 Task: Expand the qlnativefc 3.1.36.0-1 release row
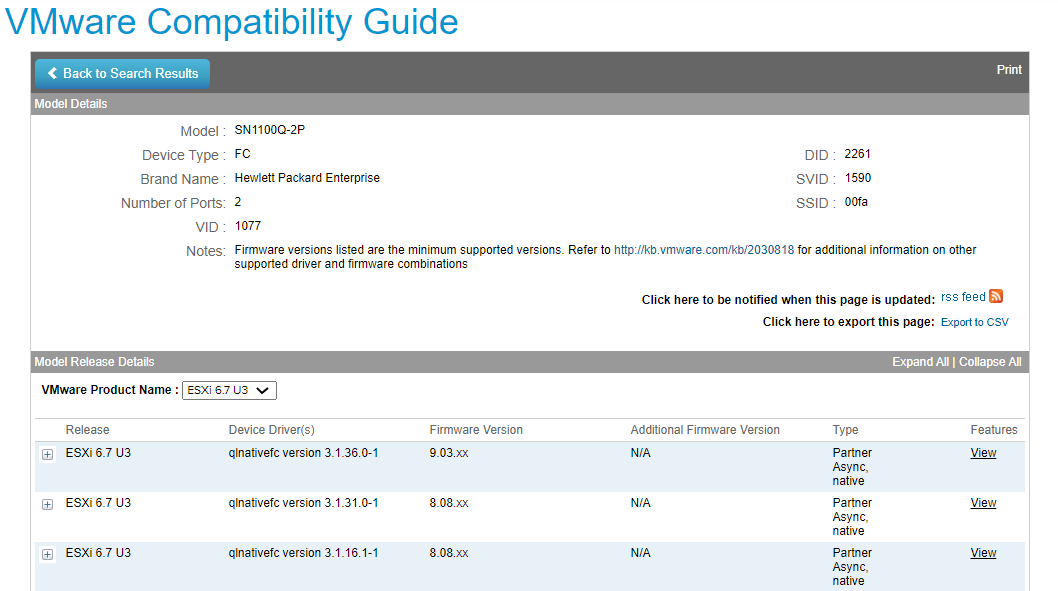[47, 454]
